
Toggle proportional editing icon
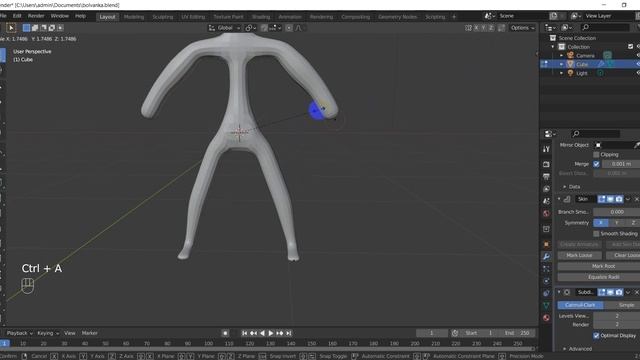[289, 28]
